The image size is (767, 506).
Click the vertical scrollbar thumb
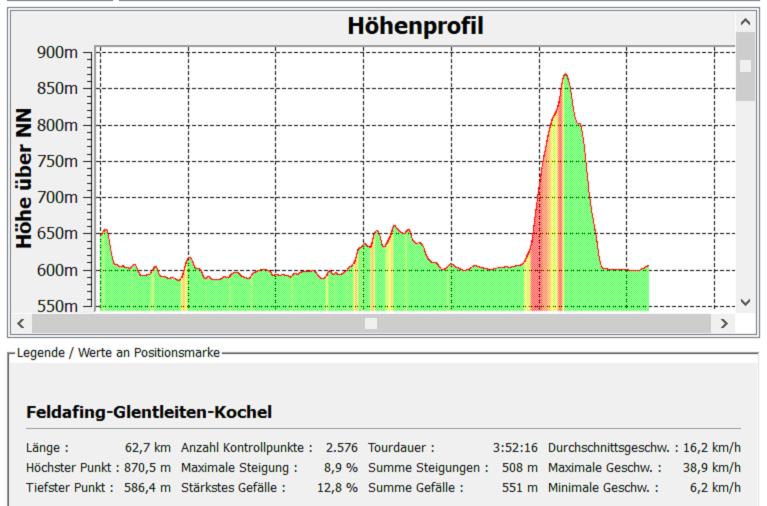[x=745, y=66]
